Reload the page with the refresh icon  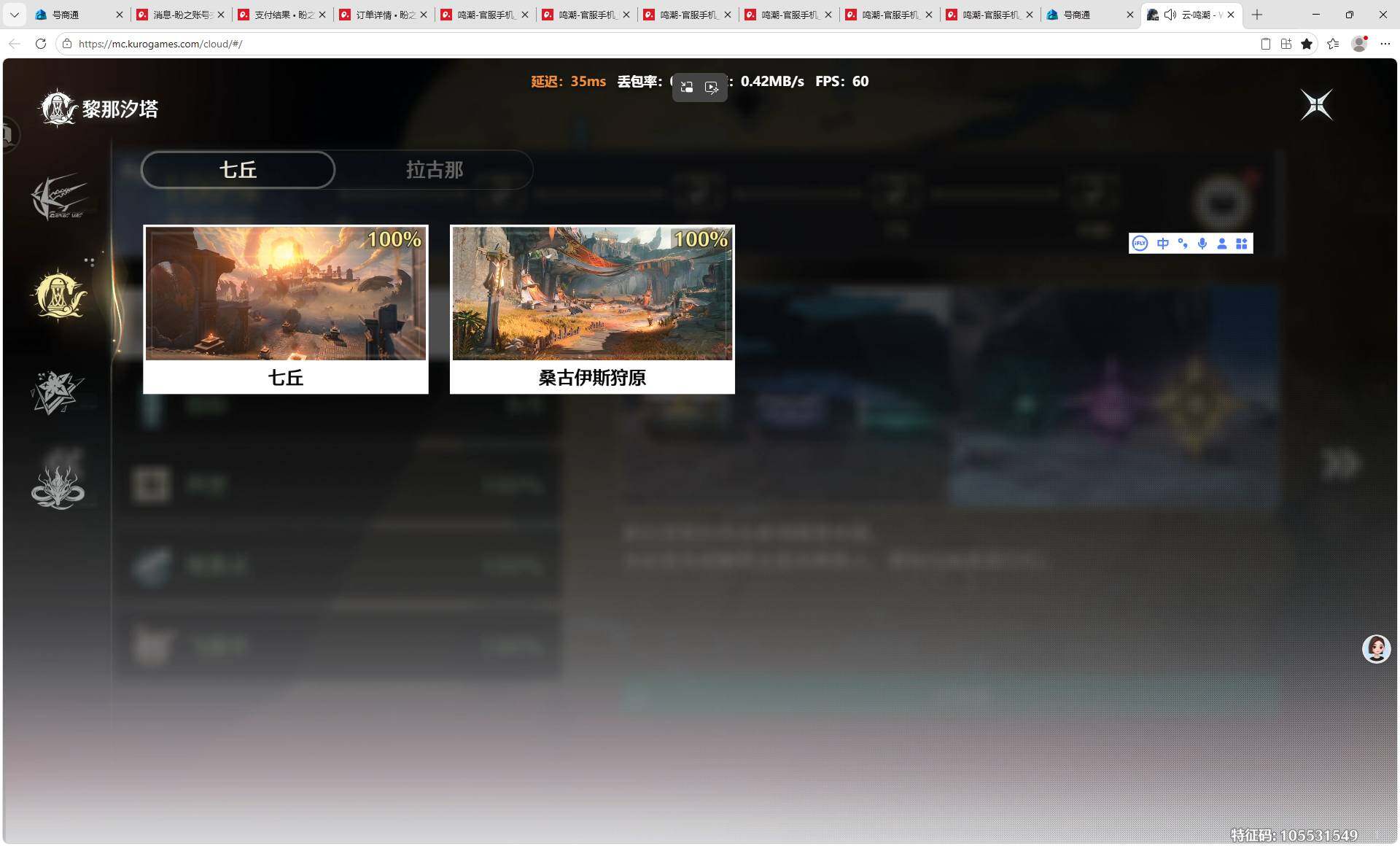tap(41, 44)
